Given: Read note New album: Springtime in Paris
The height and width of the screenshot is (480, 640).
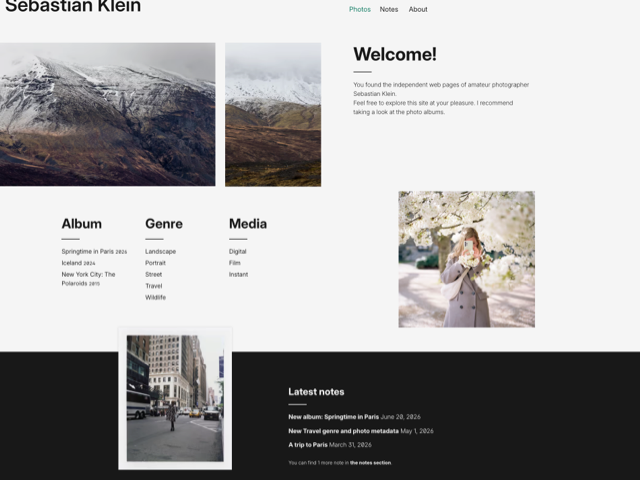Looking at the screenshot, I should [x=333, y=417].
